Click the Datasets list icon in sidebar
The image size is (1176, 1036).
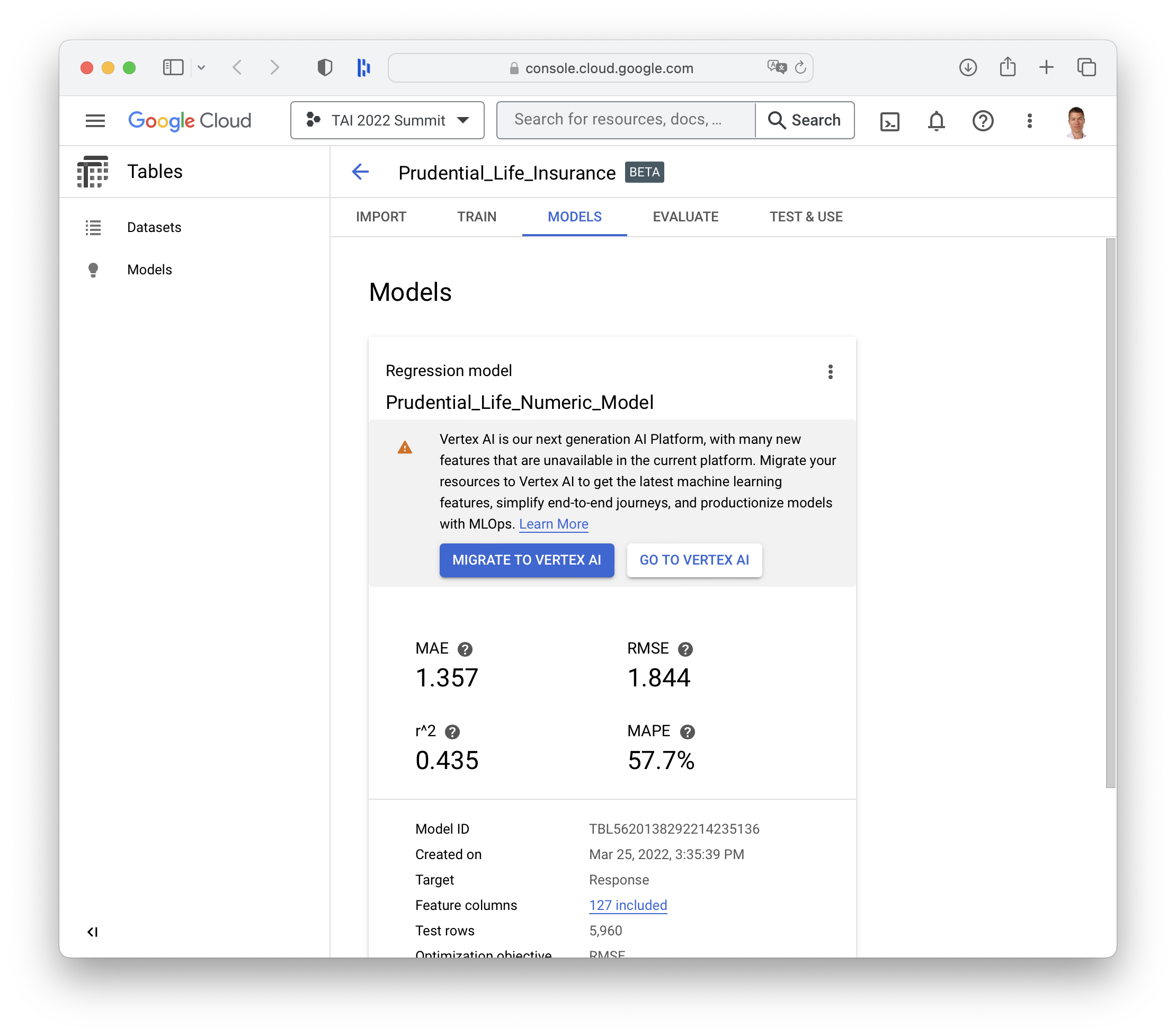click(x=93, y=228)
